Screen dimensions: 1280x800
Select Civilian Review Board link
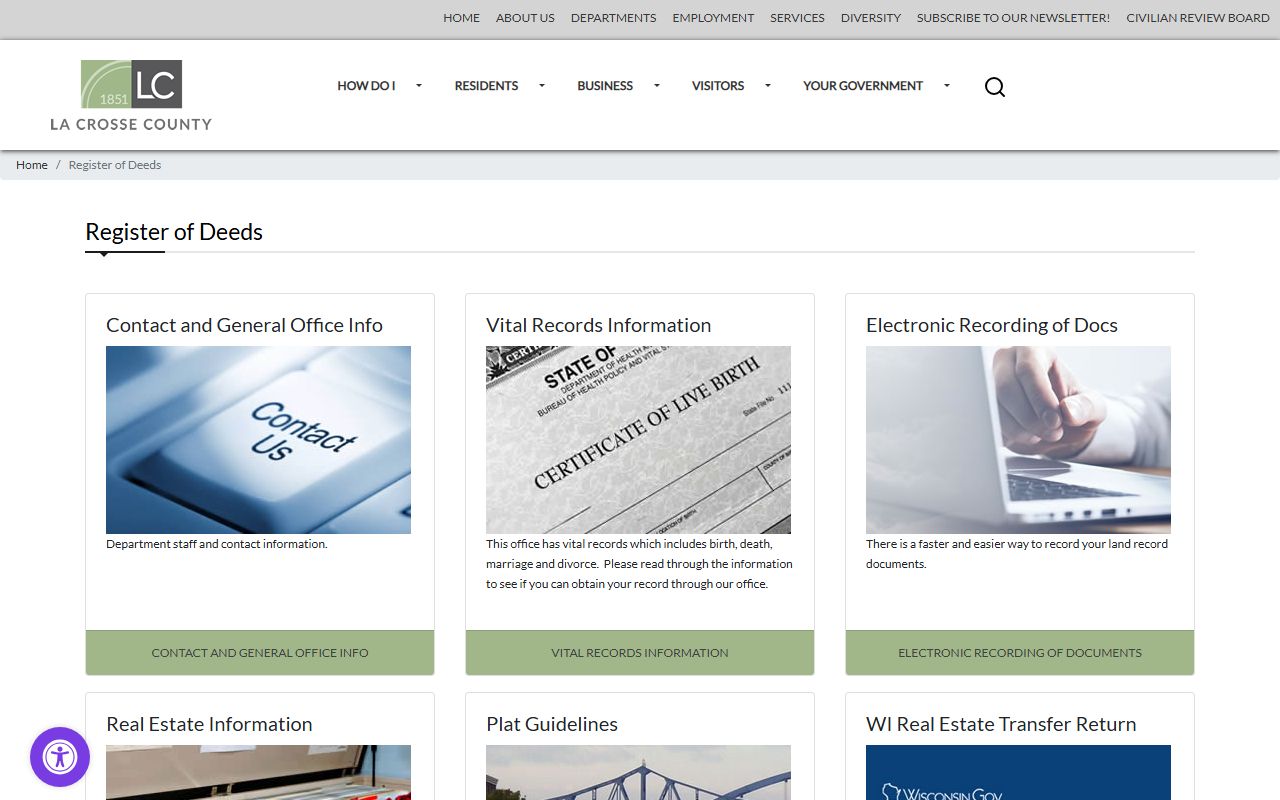[1197, 18]
